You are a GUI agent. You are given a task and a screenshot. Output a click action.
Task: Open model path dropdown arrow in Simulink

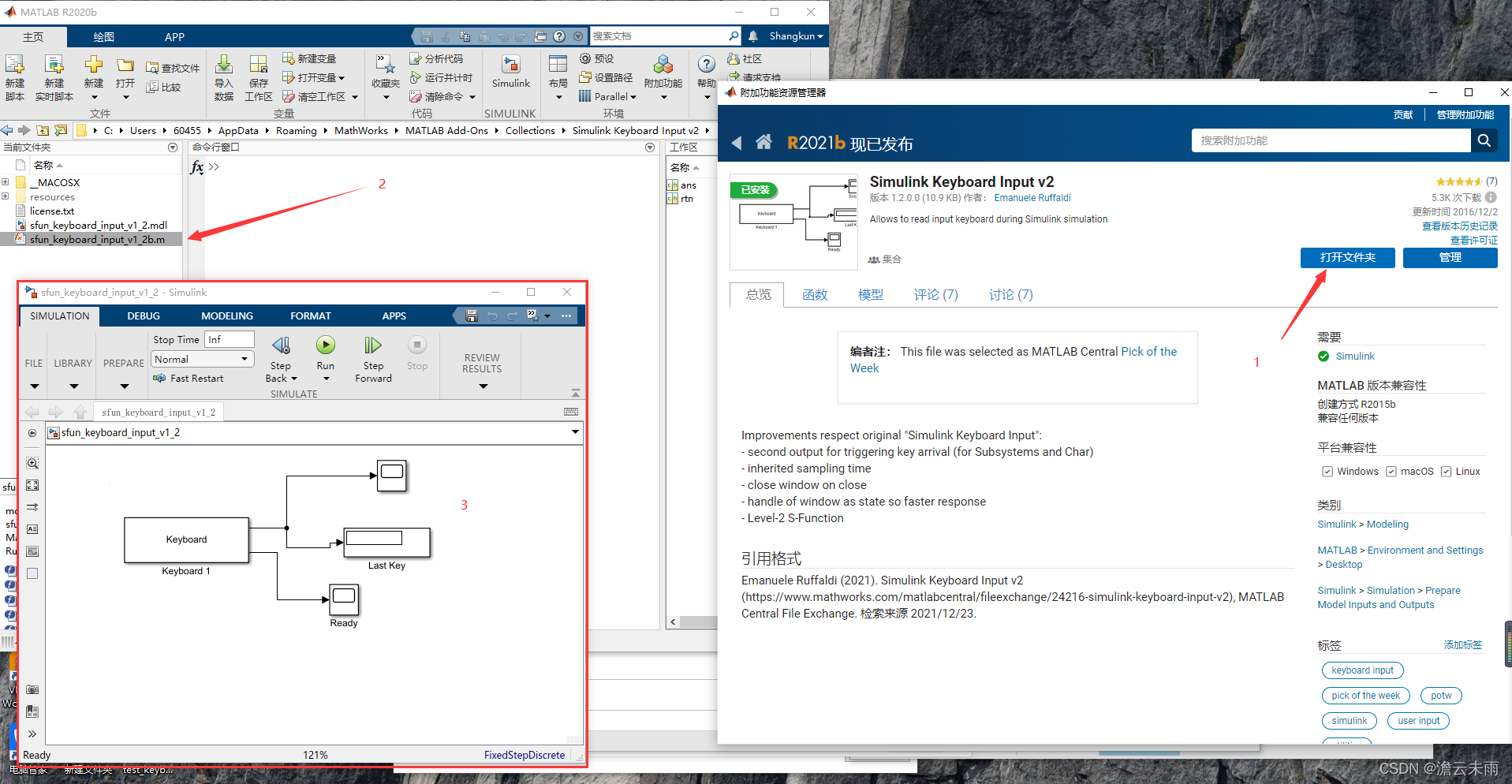[x=575, y=431]
